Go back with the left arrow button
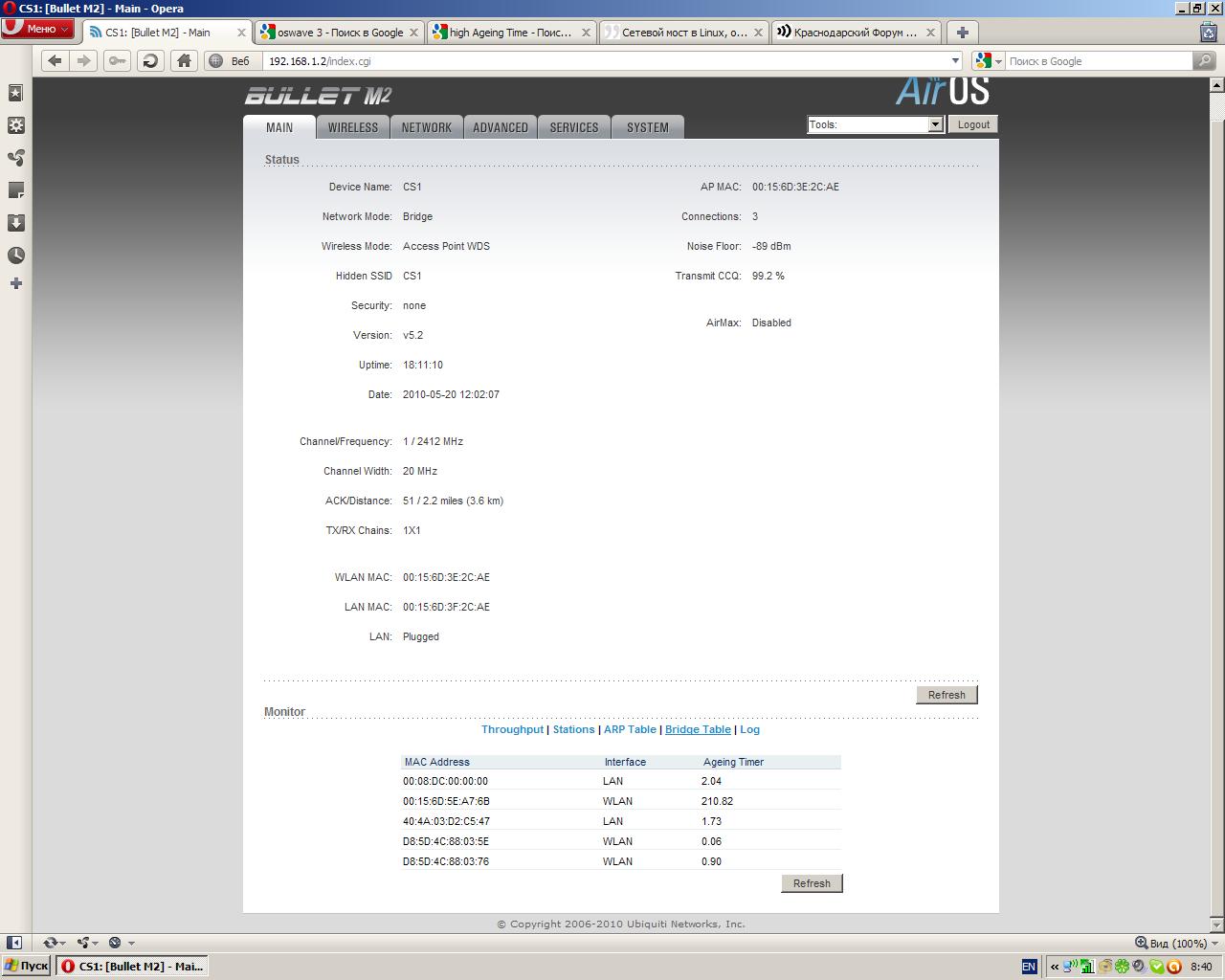 click(55, 60)
